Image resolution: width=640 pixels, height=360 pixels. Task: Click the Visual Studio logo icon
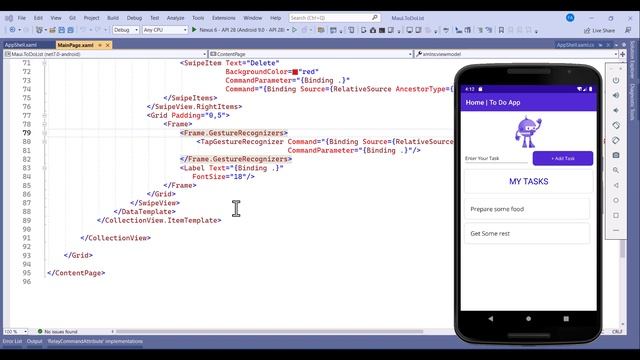click(9, 18)
